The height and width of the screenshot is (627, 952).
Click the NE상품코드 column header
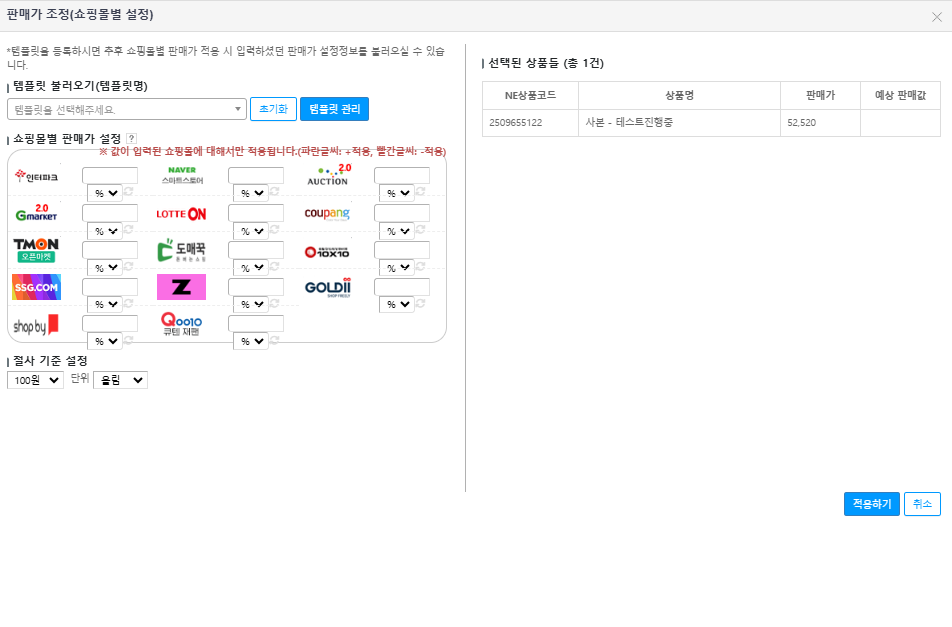tap(530, 95)
